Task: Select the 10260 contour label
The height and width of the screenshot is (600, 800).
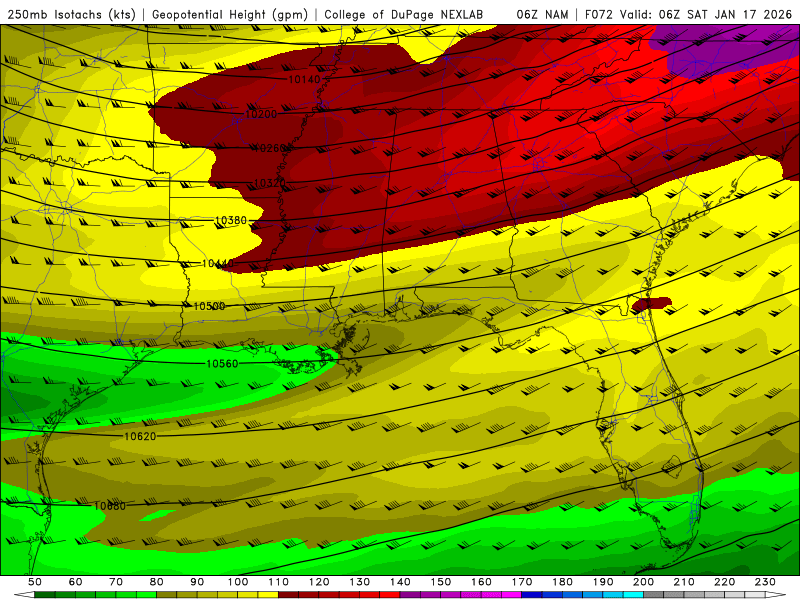Action: (x=270, y=148)
